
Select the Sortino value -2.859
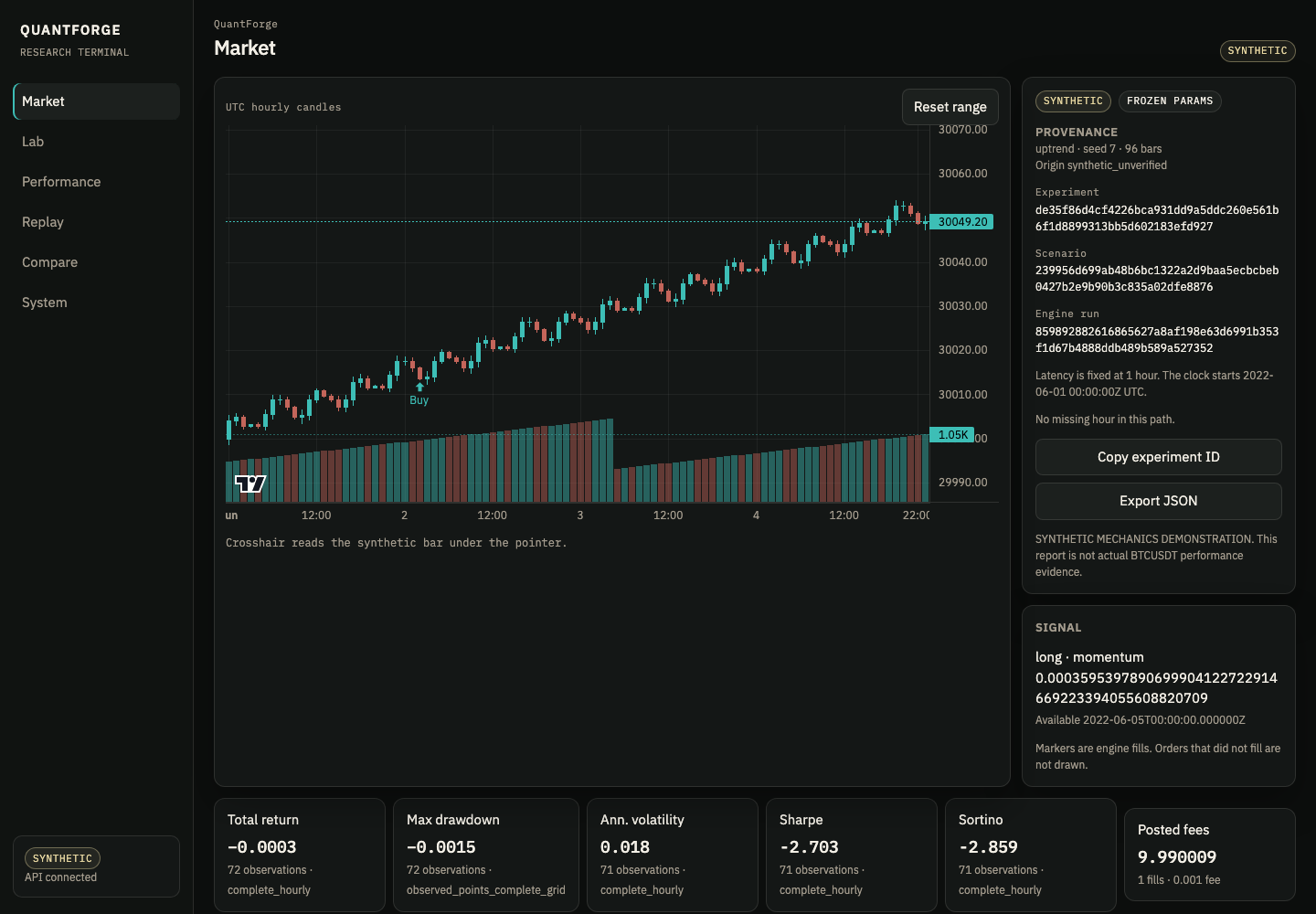pyautogui.click(x=988, y=847)
